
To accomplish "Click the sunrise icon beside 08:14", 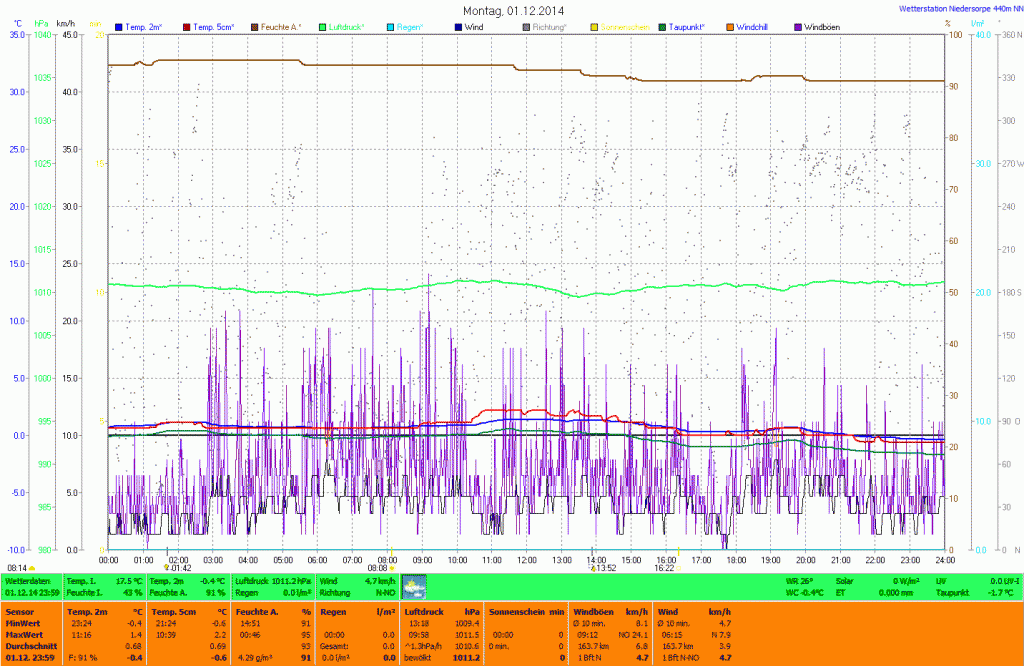I will [x=33, y=568].
